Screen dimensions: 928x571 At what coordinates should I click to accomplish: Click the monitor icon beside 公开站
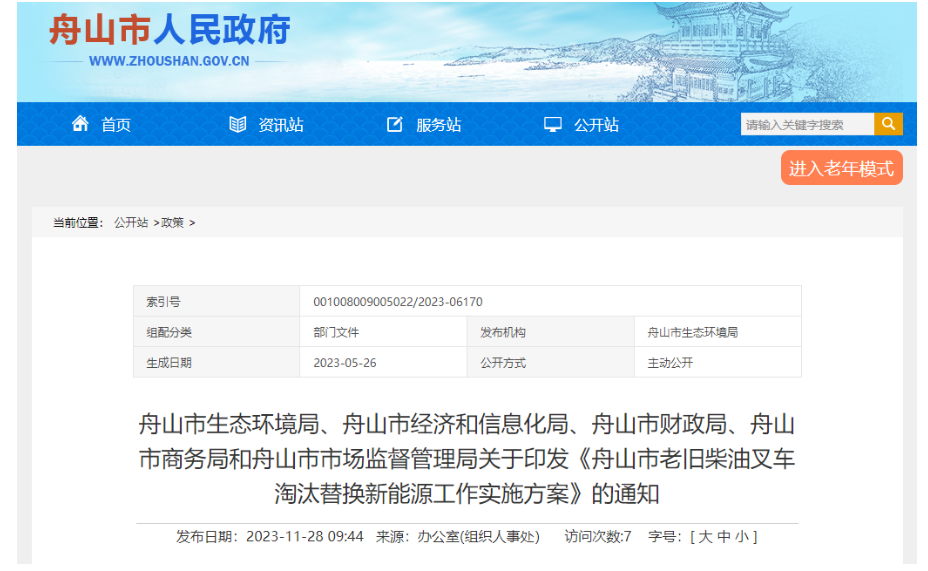(552, 124)
